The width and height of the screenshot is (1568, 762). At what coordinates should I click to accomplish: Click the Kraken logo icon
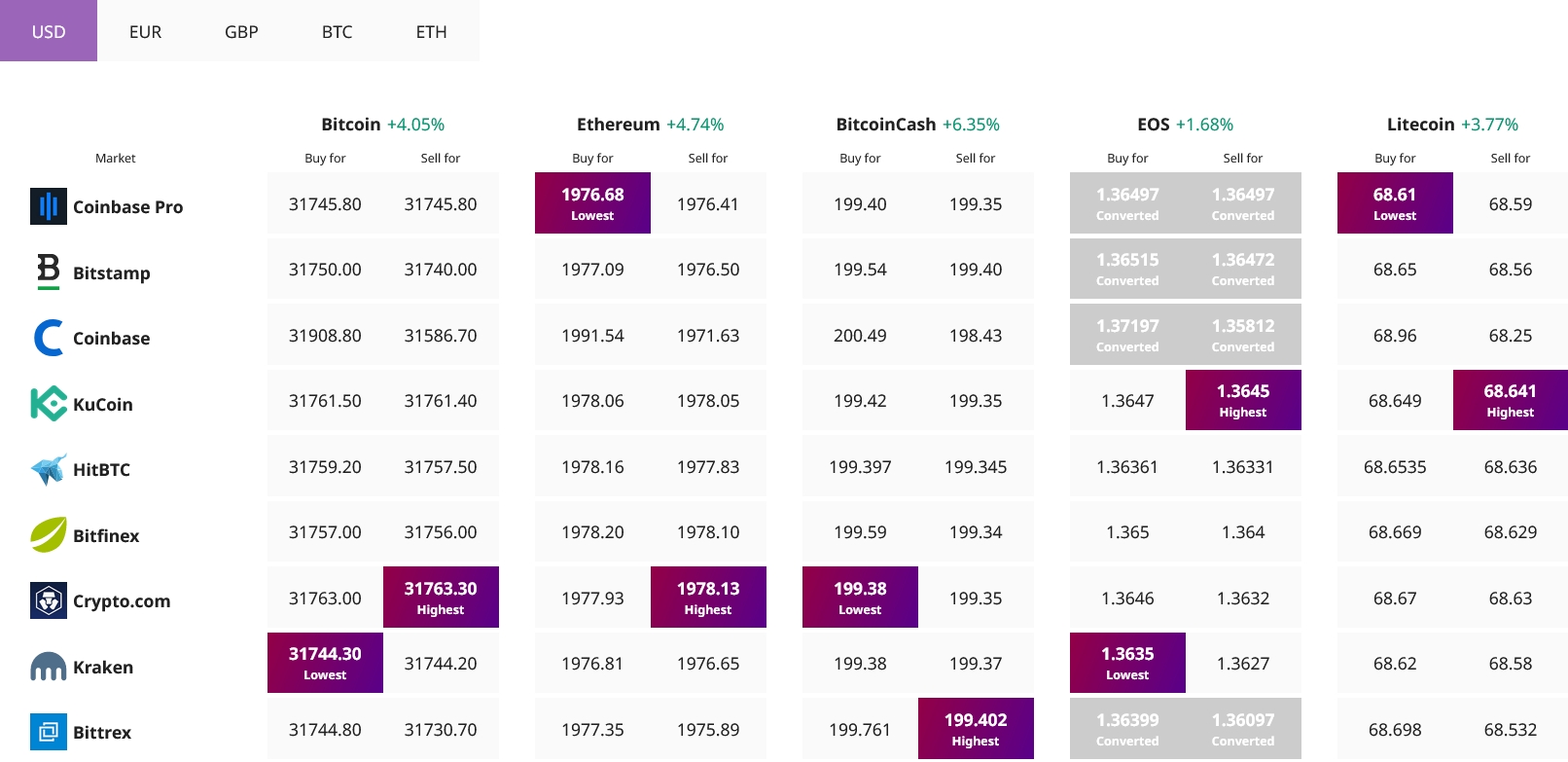point(49,667)
